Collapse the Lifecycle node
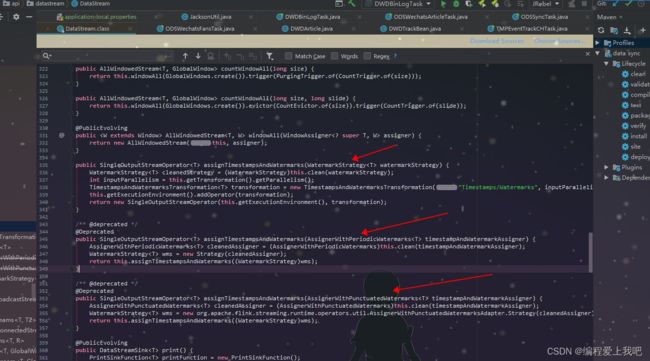This screenshot has width=650, height=361. click(606, 63)
